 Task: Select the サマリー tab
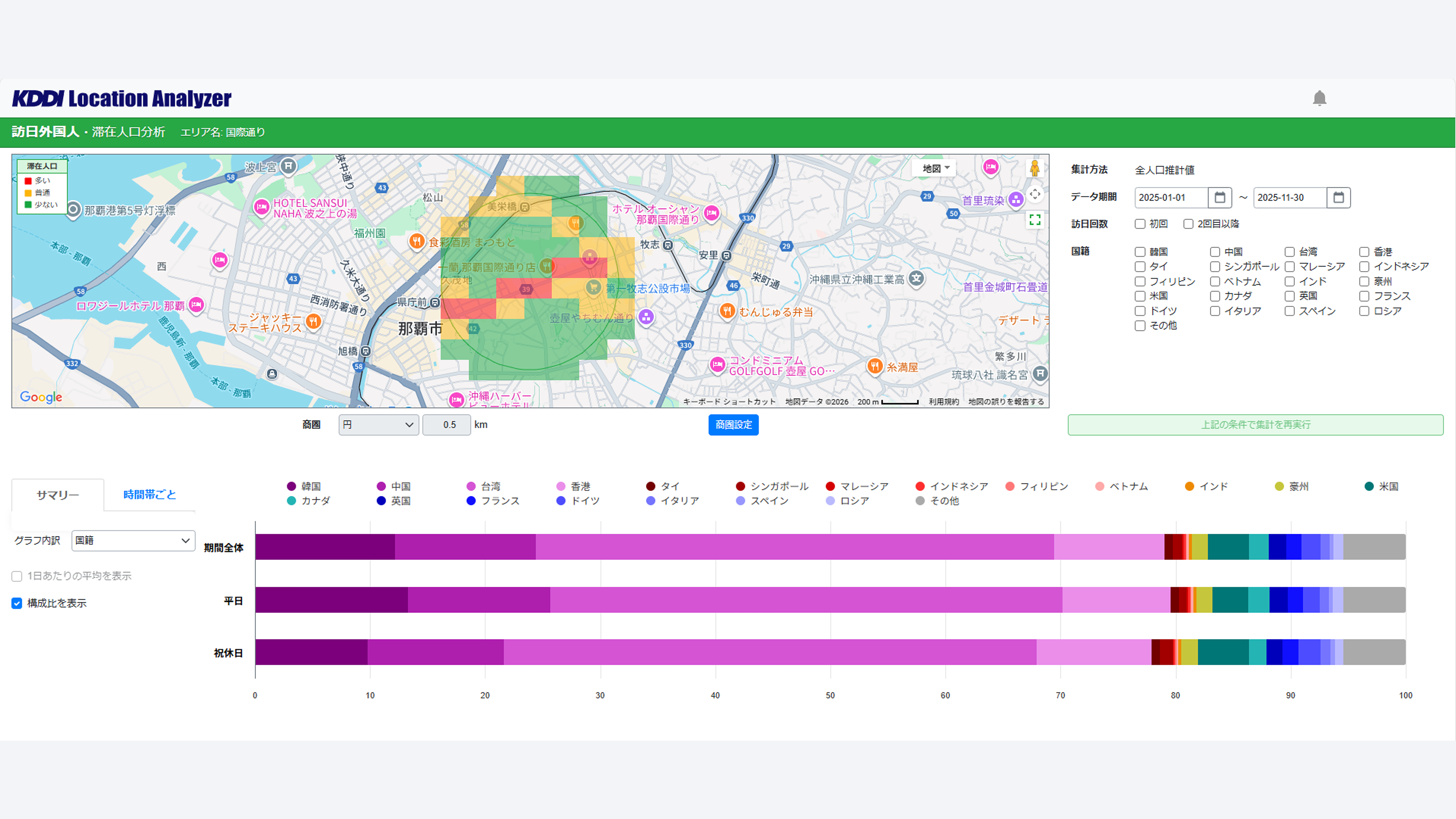click(x=58, y=495)
